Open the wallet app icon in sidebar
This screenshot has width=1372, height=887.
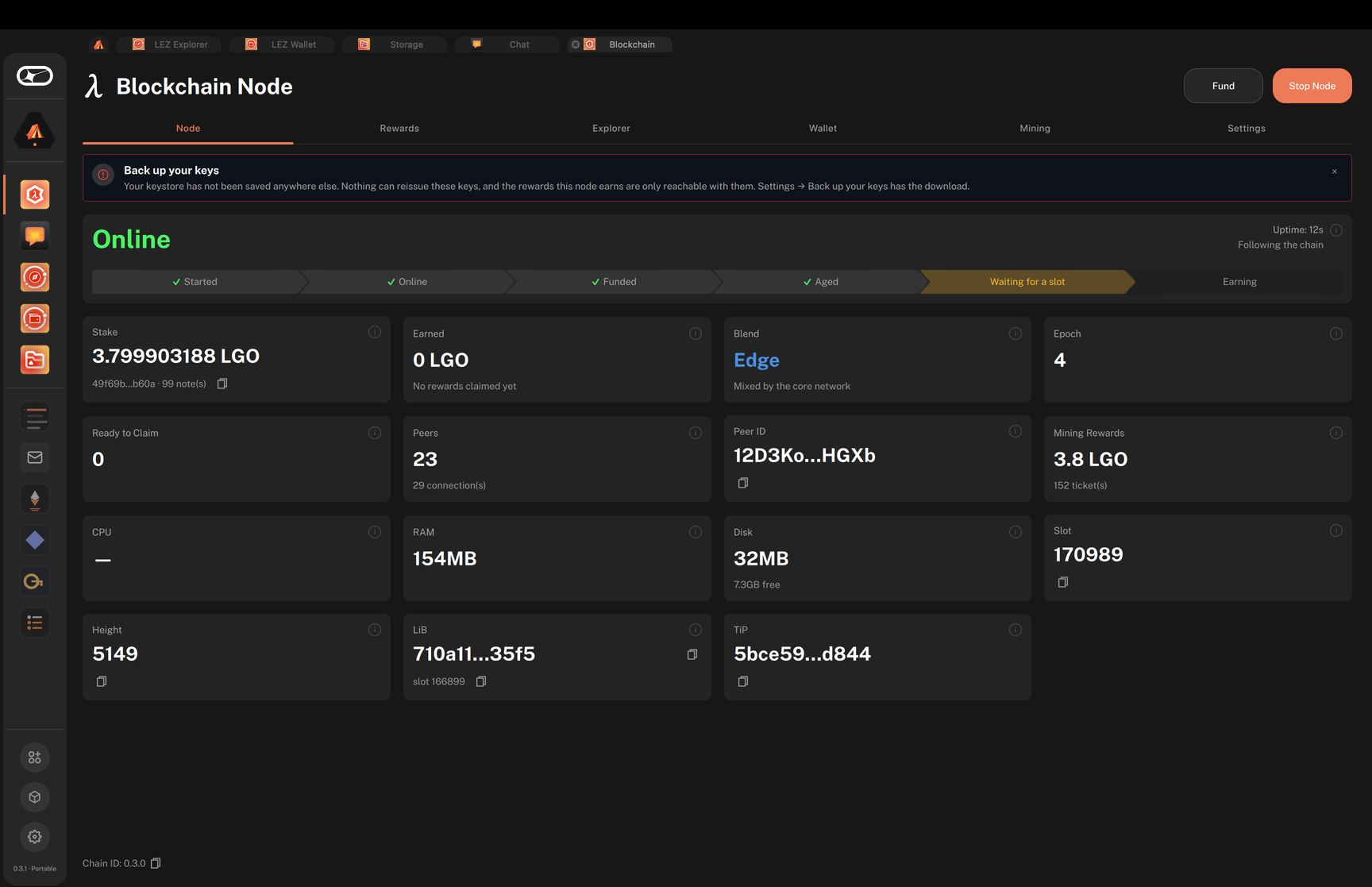pyautogui.click(x=35, y=318)
